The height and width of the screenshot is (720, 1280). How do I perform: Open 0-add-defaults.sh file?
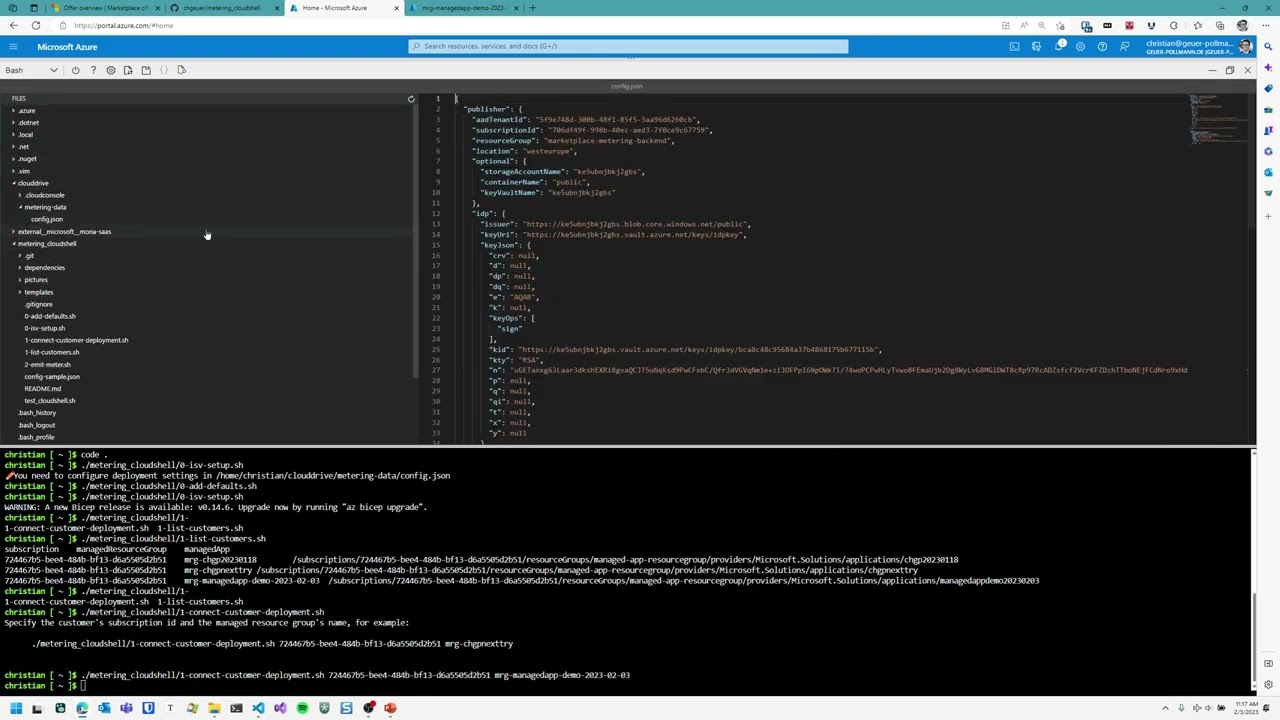50,316
